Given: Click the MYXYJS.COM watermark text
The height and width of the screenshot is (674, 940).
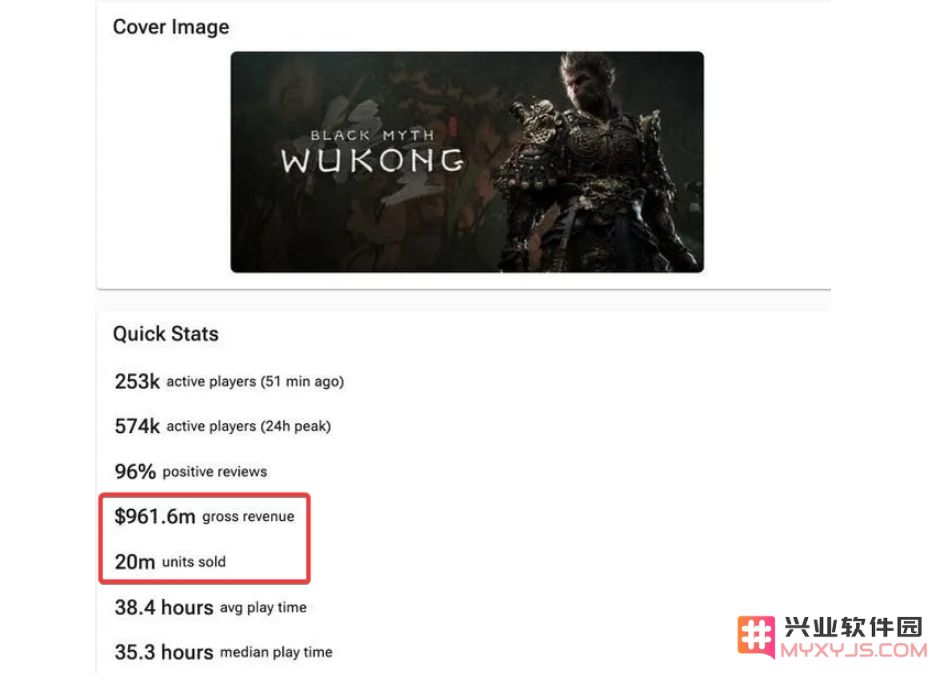Looking at the screenshot, I should 854,650.
